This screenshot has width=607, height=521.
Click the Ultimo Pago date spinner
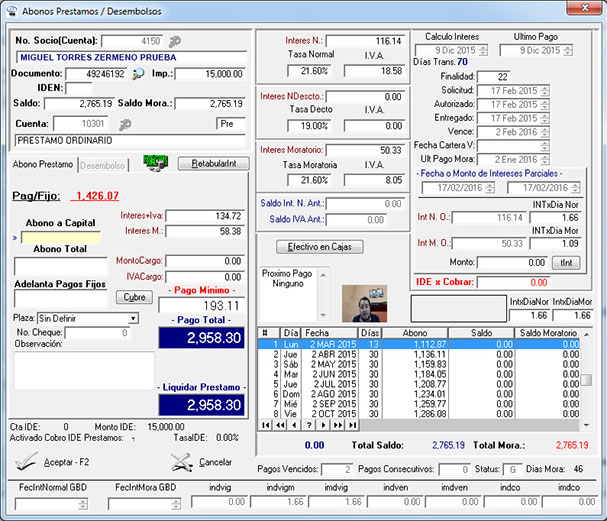point(566,50)
